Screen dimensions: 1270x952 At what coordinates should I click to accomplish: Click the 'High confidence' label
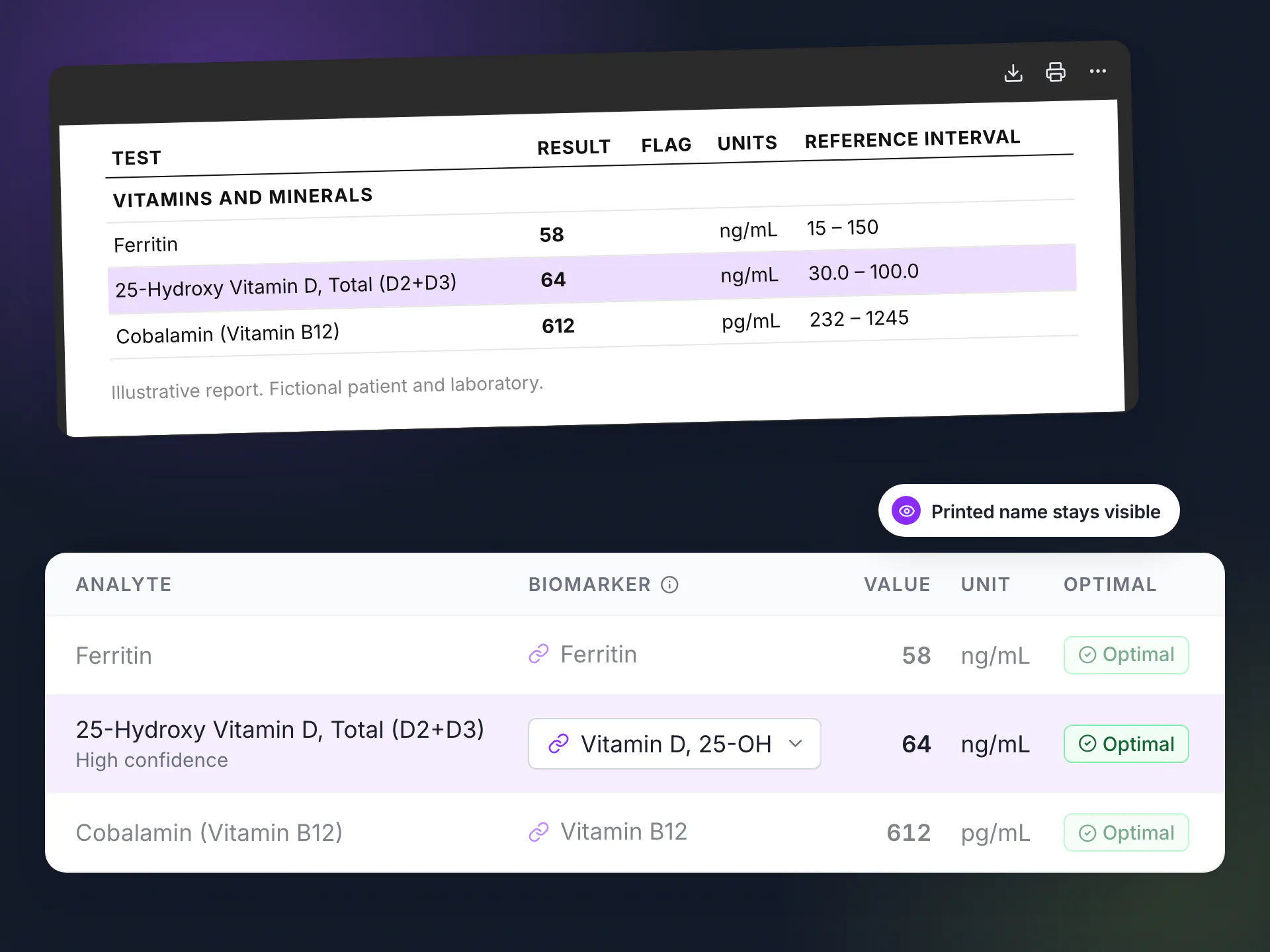151,760
